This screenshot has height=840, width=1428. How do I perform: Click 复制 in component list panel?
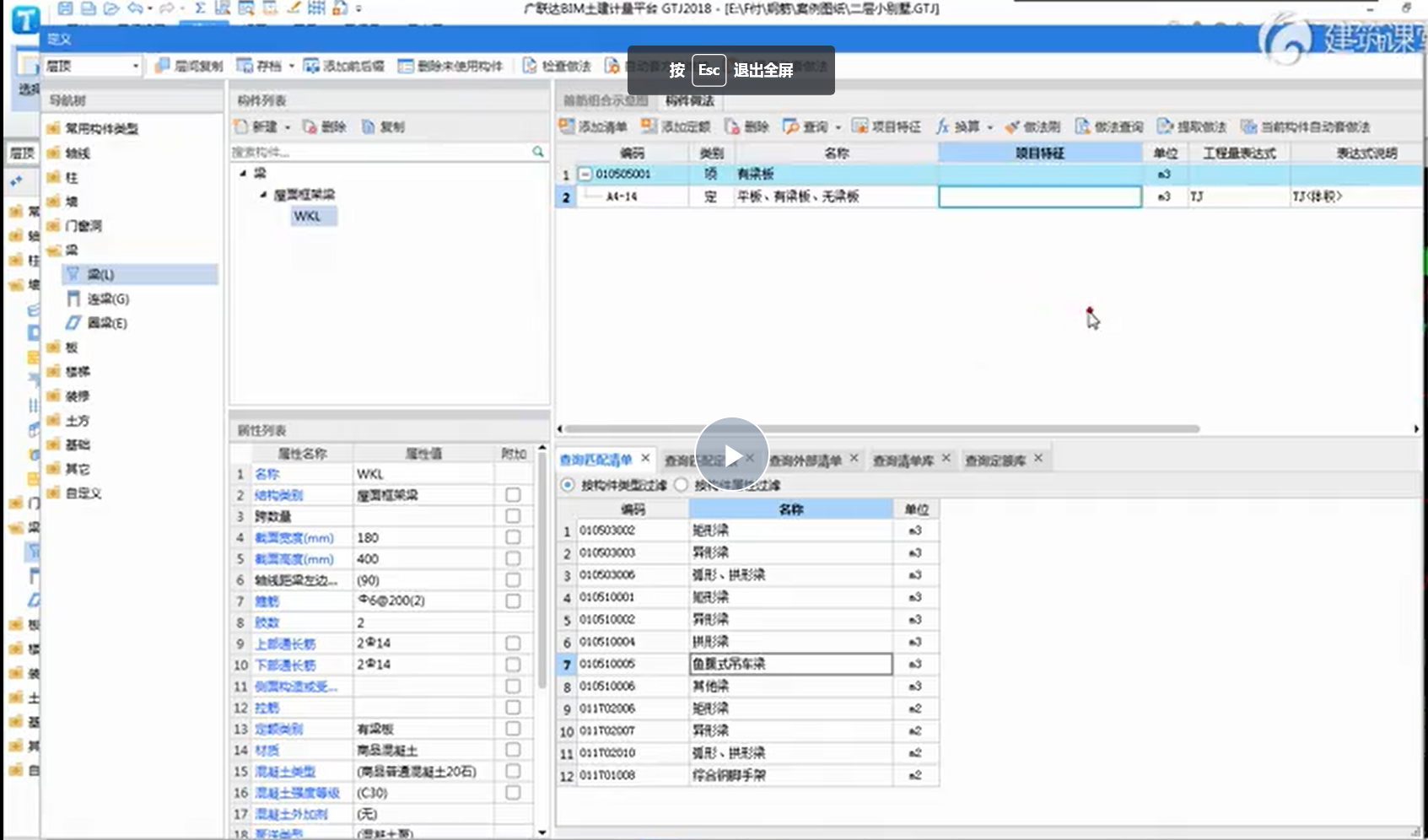pyautogui.click(x=384, y=127)
